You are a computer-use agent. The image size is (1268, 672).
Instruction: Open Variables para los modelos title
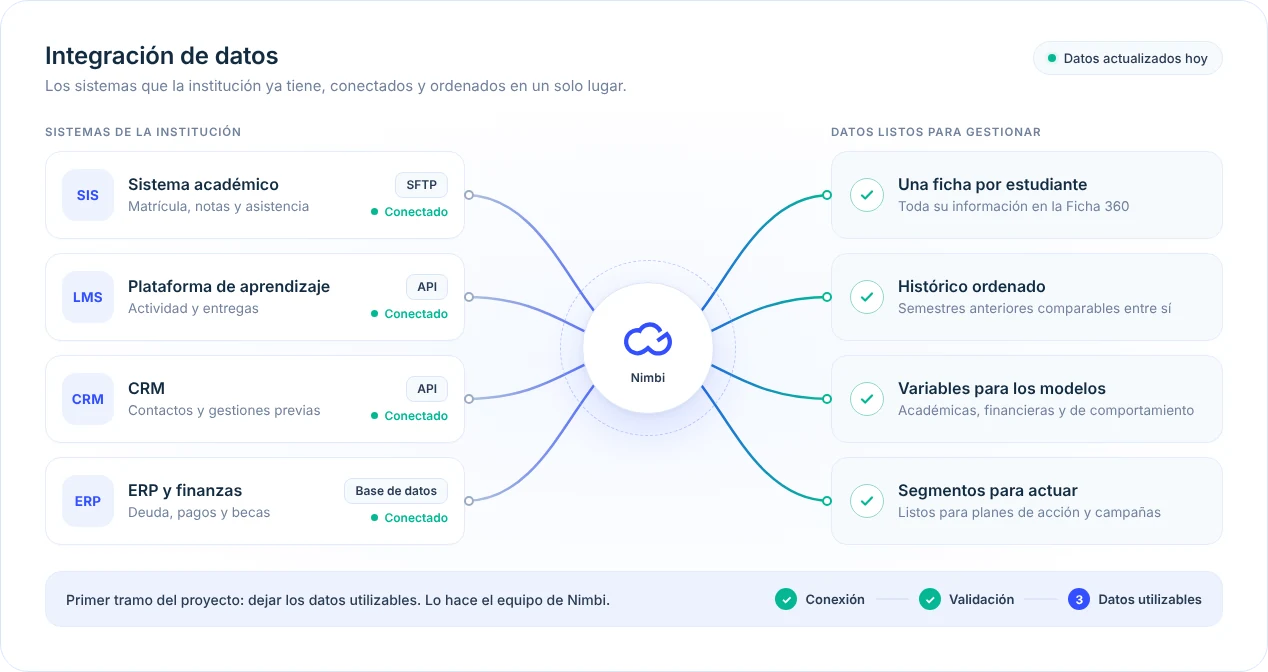coord(1002,388)
